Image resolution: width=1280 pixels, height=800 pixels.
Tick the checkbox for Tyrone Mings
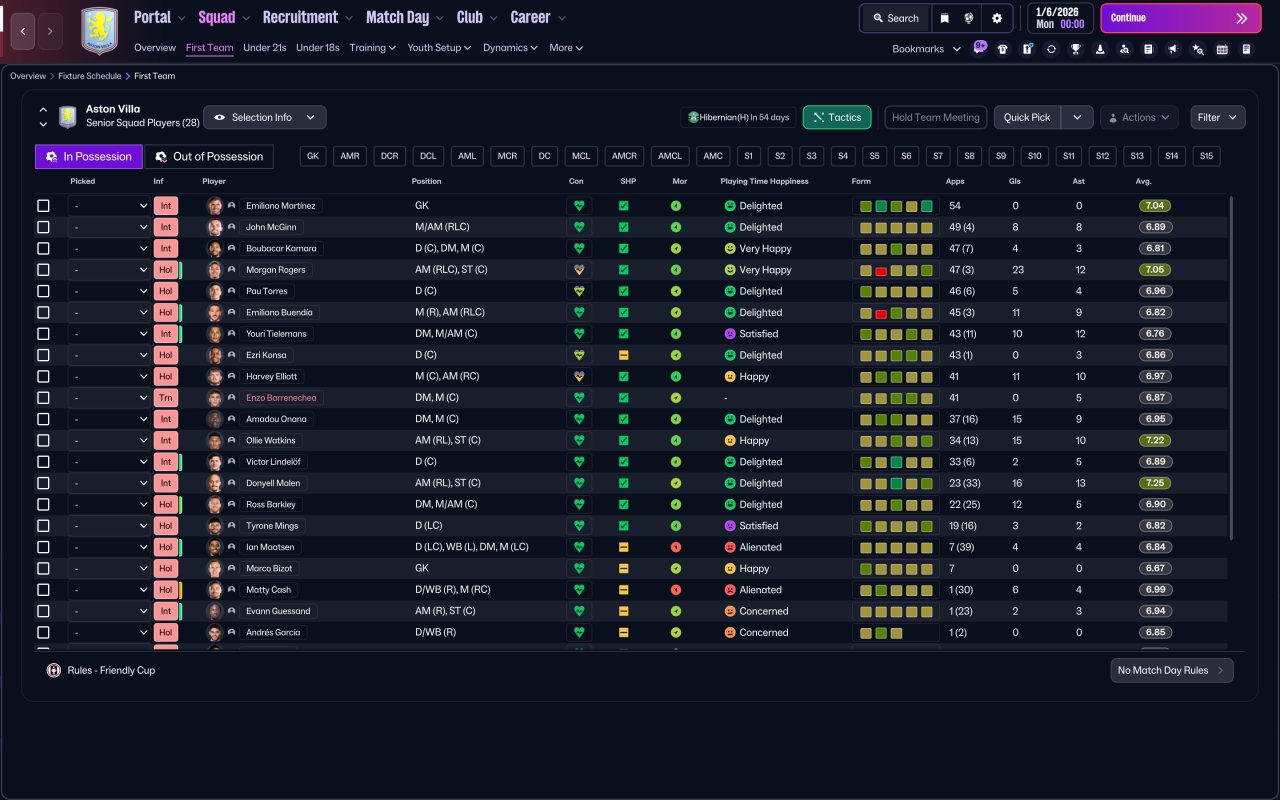[x=43, y=526]
